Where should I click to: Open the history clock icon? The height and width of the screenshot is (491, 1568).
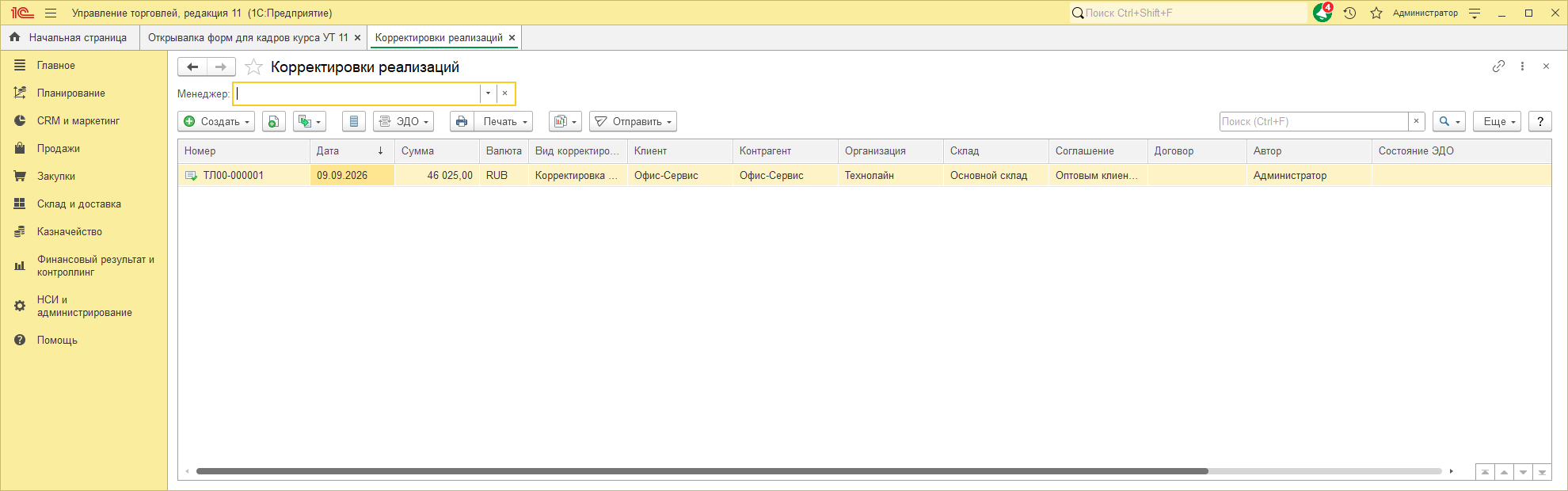pyautogui.click(x=1350, y=13)
